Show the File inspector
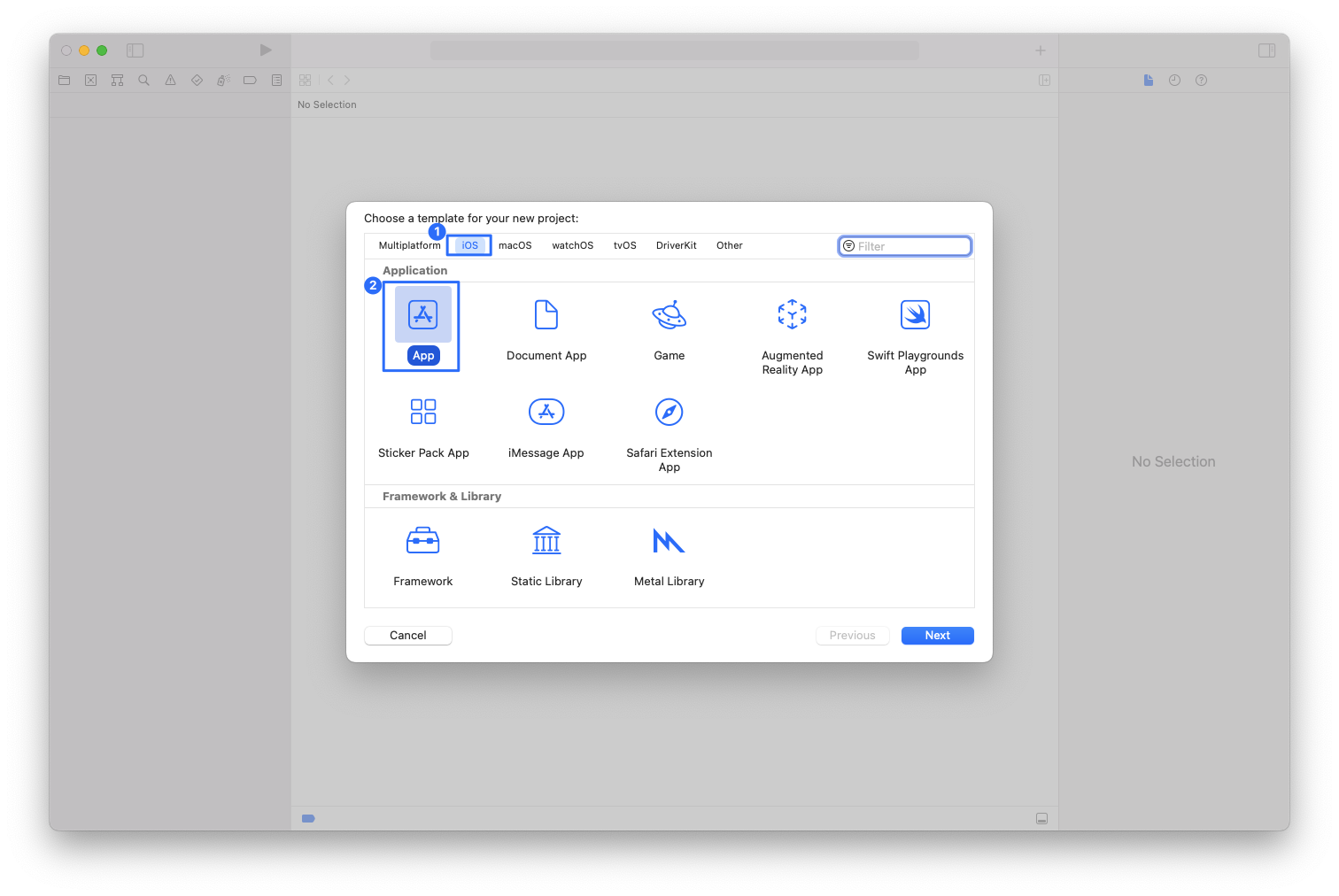This screenshot has width=1339, height=896. 1149,80
